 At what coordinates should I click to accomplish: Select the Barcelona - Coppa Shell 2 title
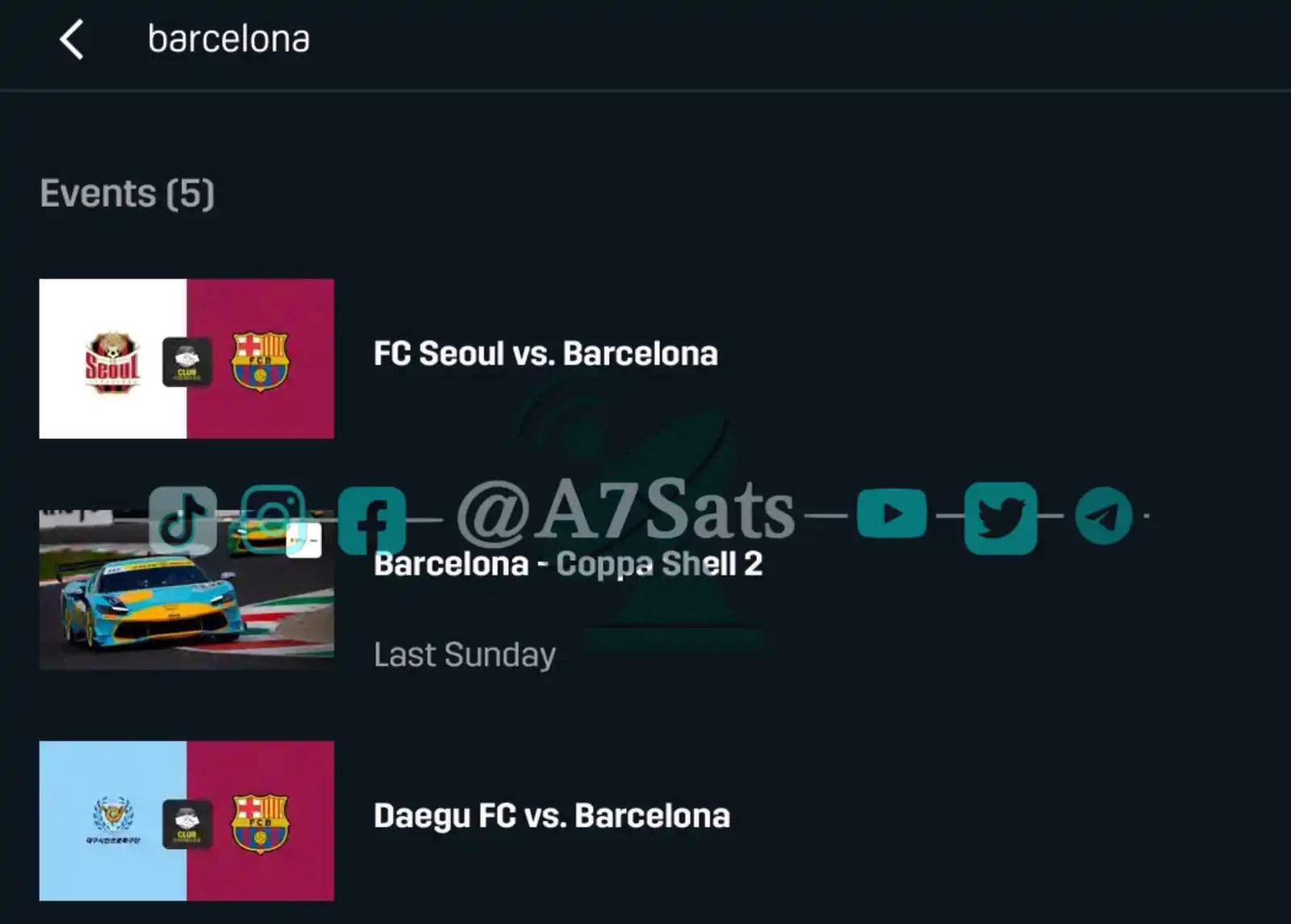click(568, 564)
